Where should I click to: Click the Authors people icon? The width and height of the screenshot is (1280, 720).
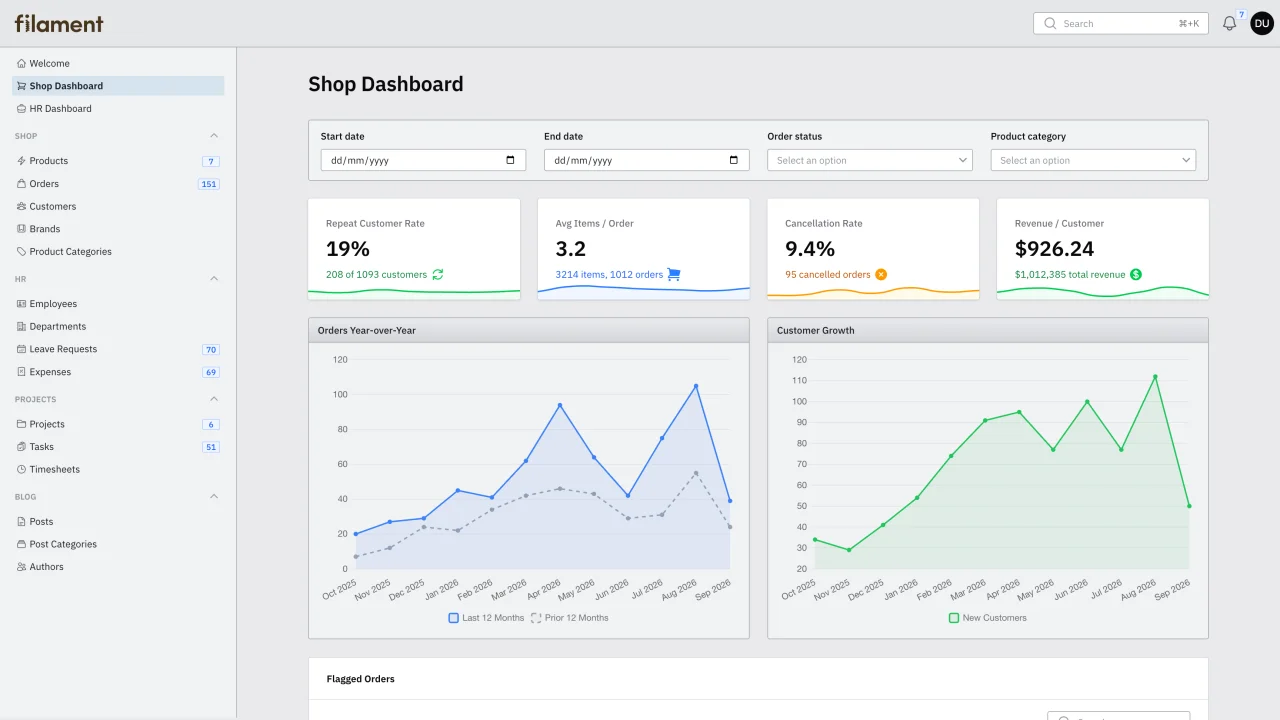[21, 567]
